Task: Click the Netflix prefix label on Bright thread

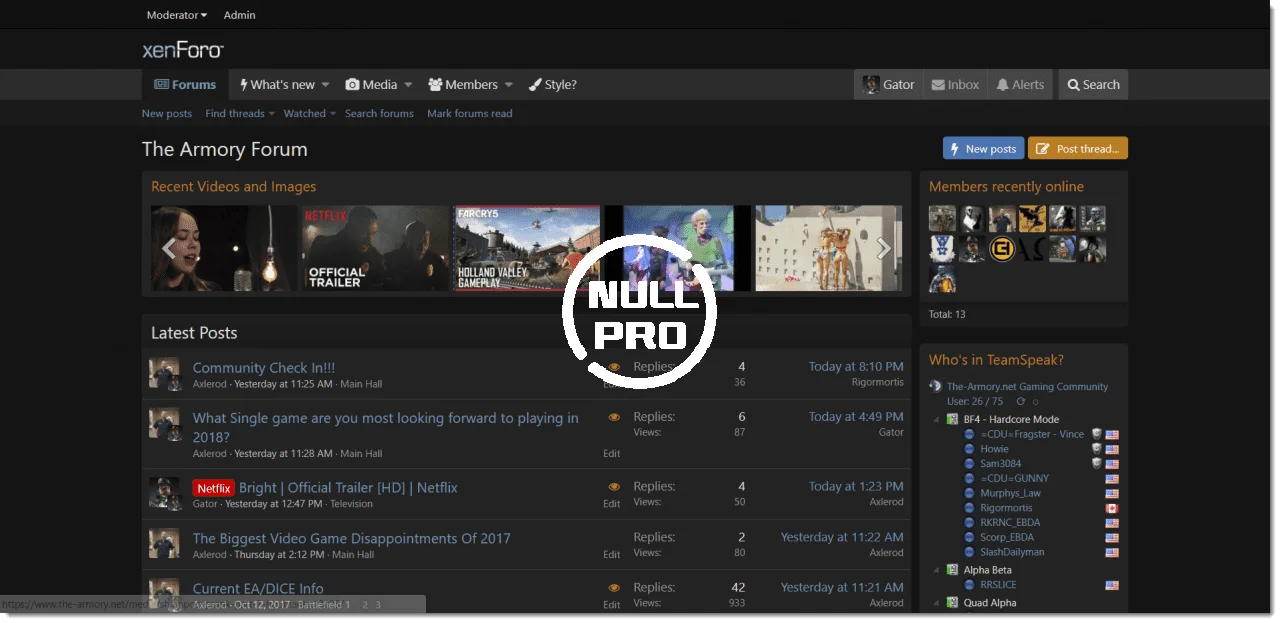Action: pyautogui.click(x=213, y=488)
